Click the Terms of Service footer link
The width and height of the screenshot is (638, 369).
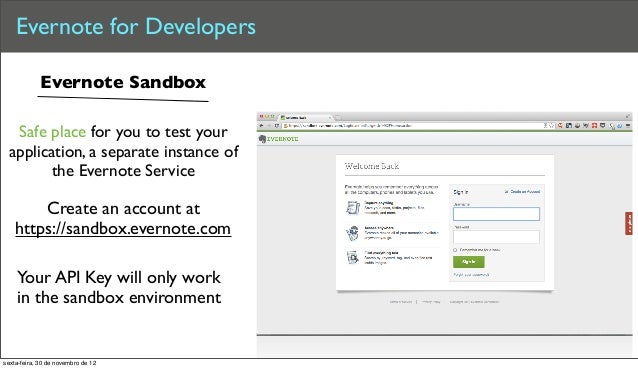[x=400, y=302]
